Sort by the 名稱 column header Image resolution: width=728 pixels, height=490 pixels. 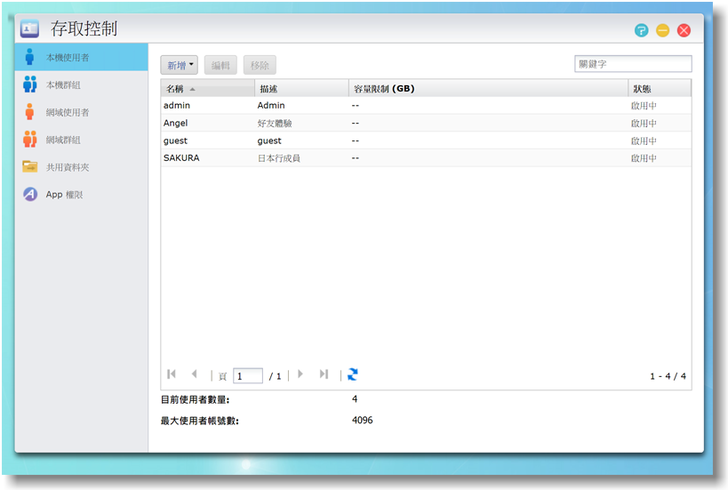[207, 88]
